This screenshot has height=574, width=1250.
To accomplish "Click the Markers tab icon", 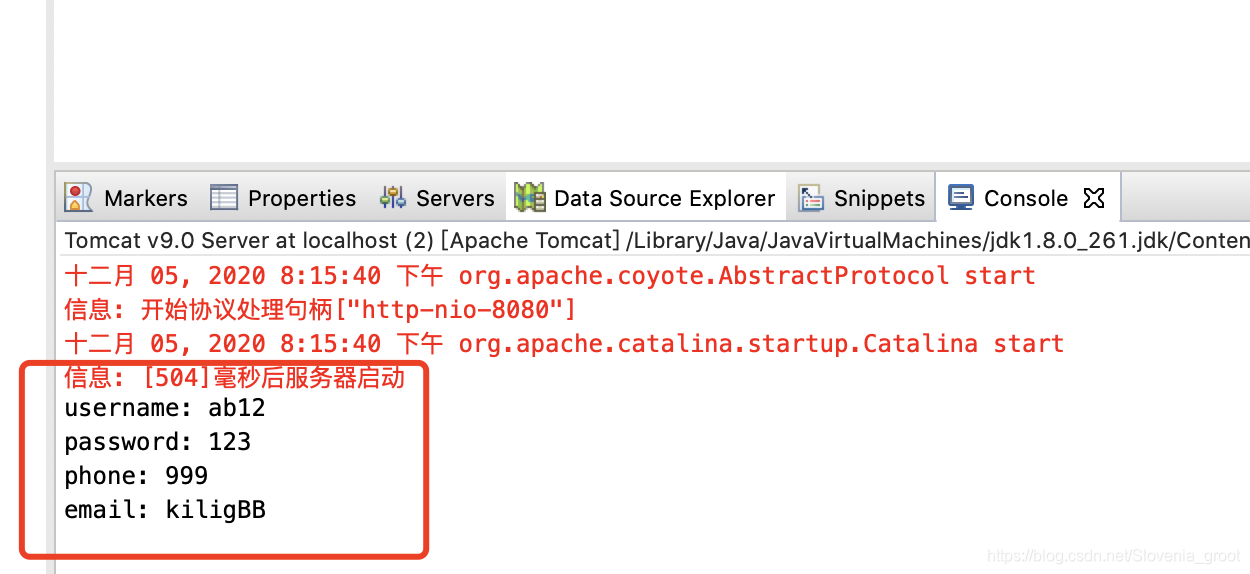I will pyautogui.click(x=78, y=198).
